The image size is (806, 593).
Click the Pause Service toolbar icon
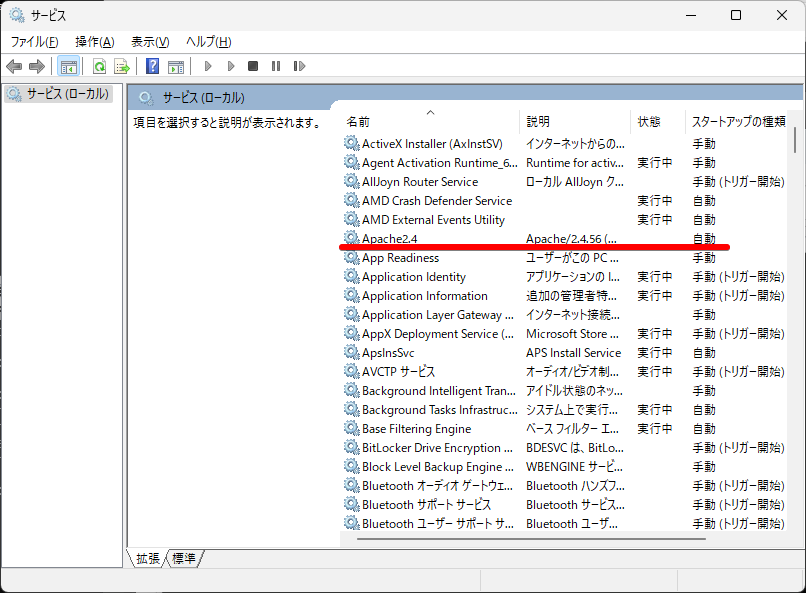[276, 66]
